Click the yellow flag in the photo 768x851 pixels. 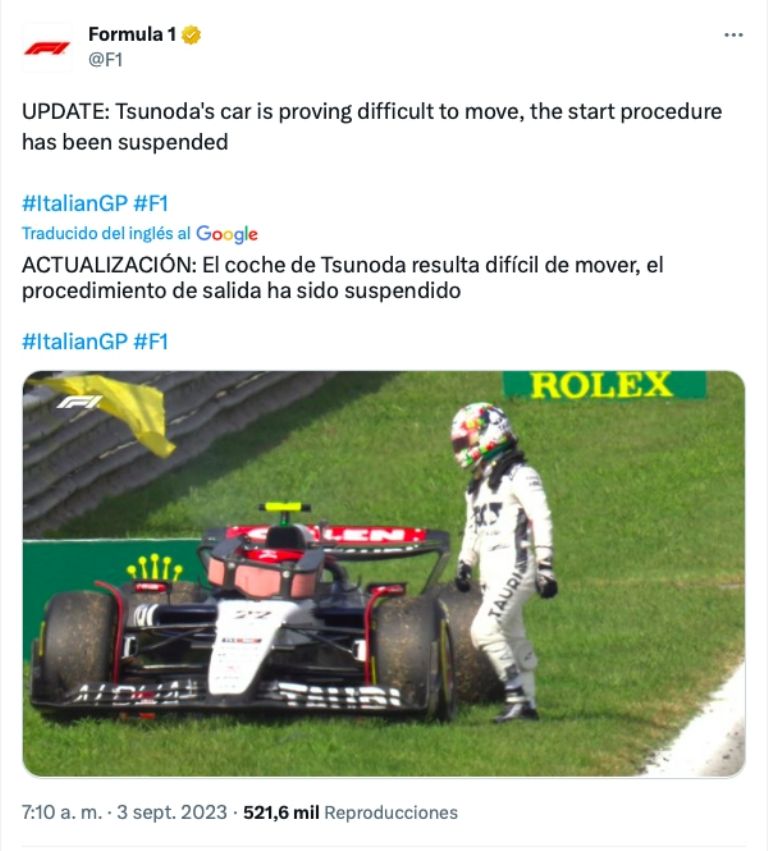coord(117,410)
